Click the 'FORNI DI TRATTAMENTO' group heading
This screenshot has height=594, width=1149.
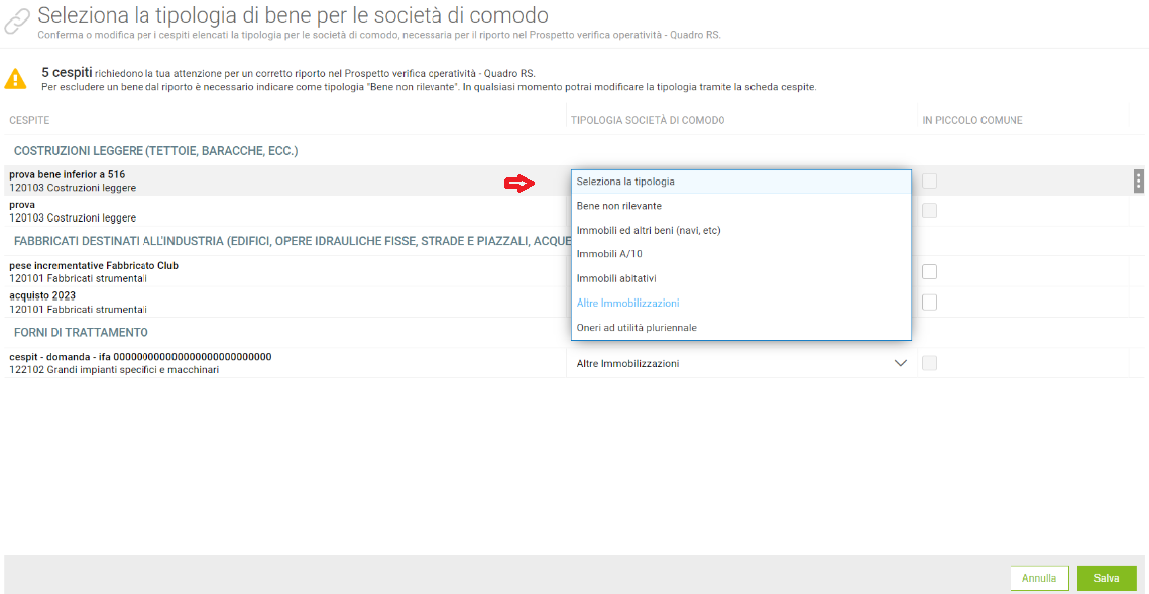tap(81, 333)
